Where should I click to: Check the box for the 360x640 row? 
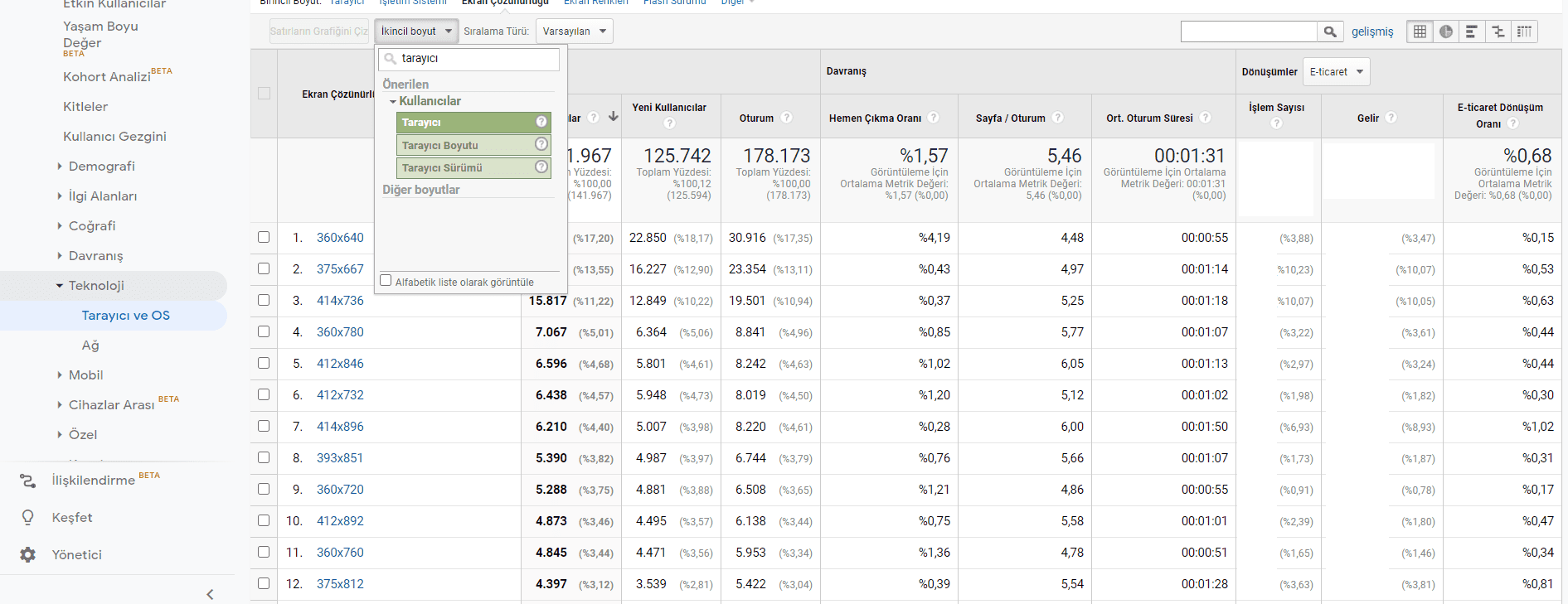tap(264, 237)
